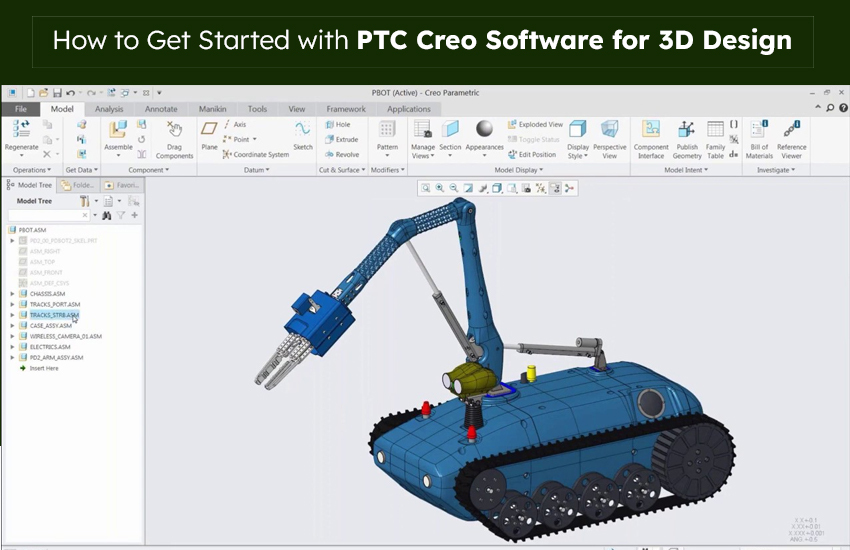The width and height of the screenshot is (850, 550).
Task: Toggle Exploded View
Action: 535,124
